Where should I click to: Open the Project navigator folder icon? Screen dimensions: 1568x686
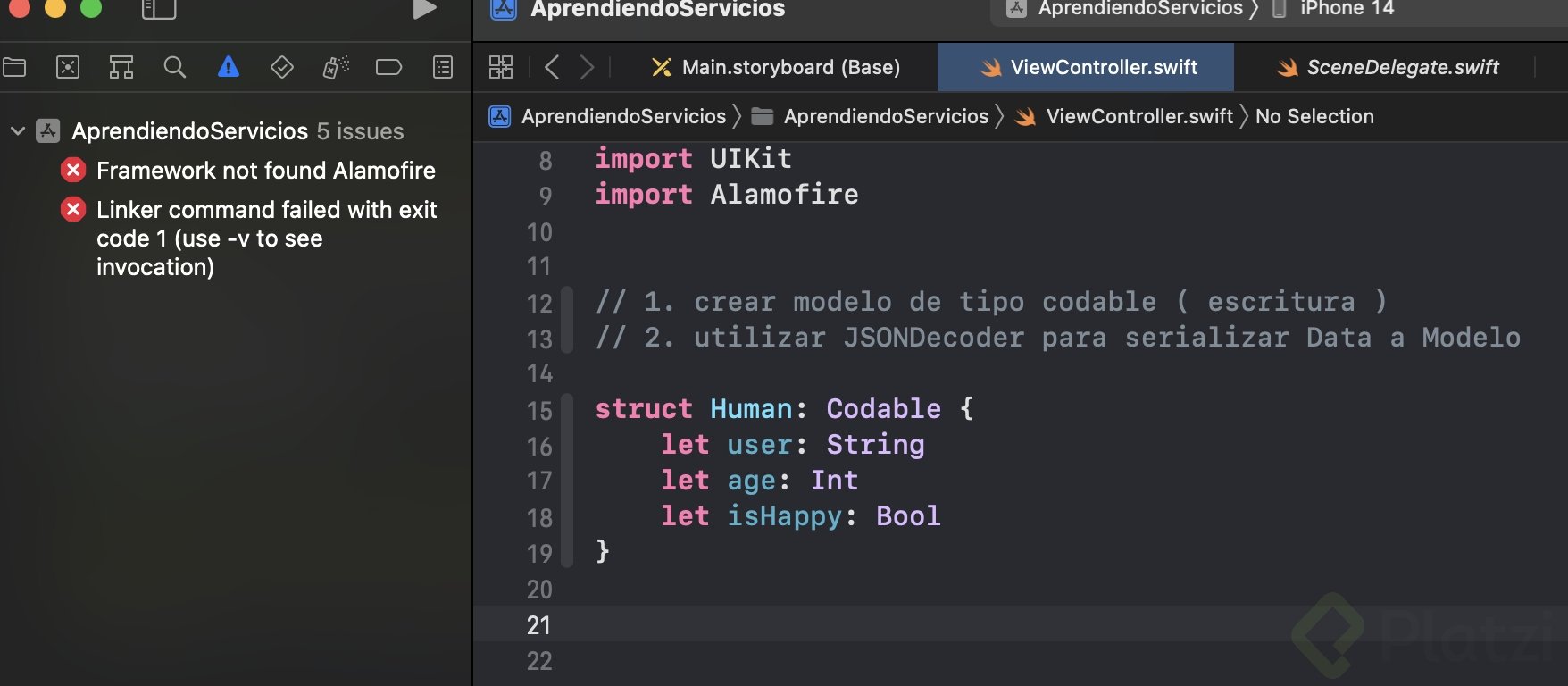(14, 67)
